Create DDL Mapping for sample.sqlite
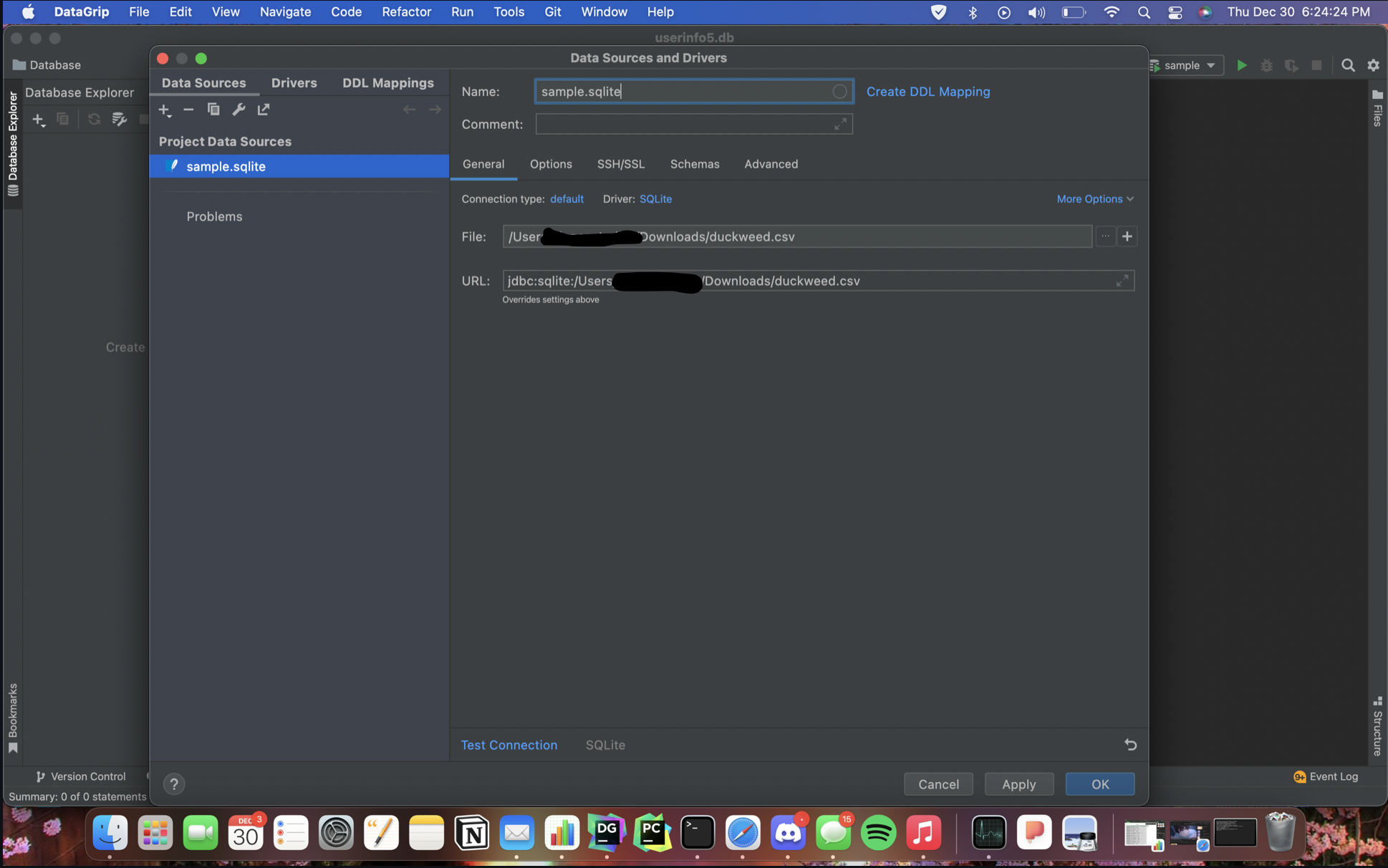 click(x=927, y=92)
